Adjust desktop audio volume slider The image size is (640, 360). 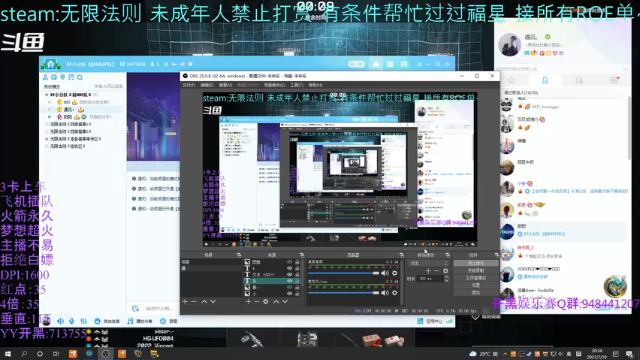point(344,273)
